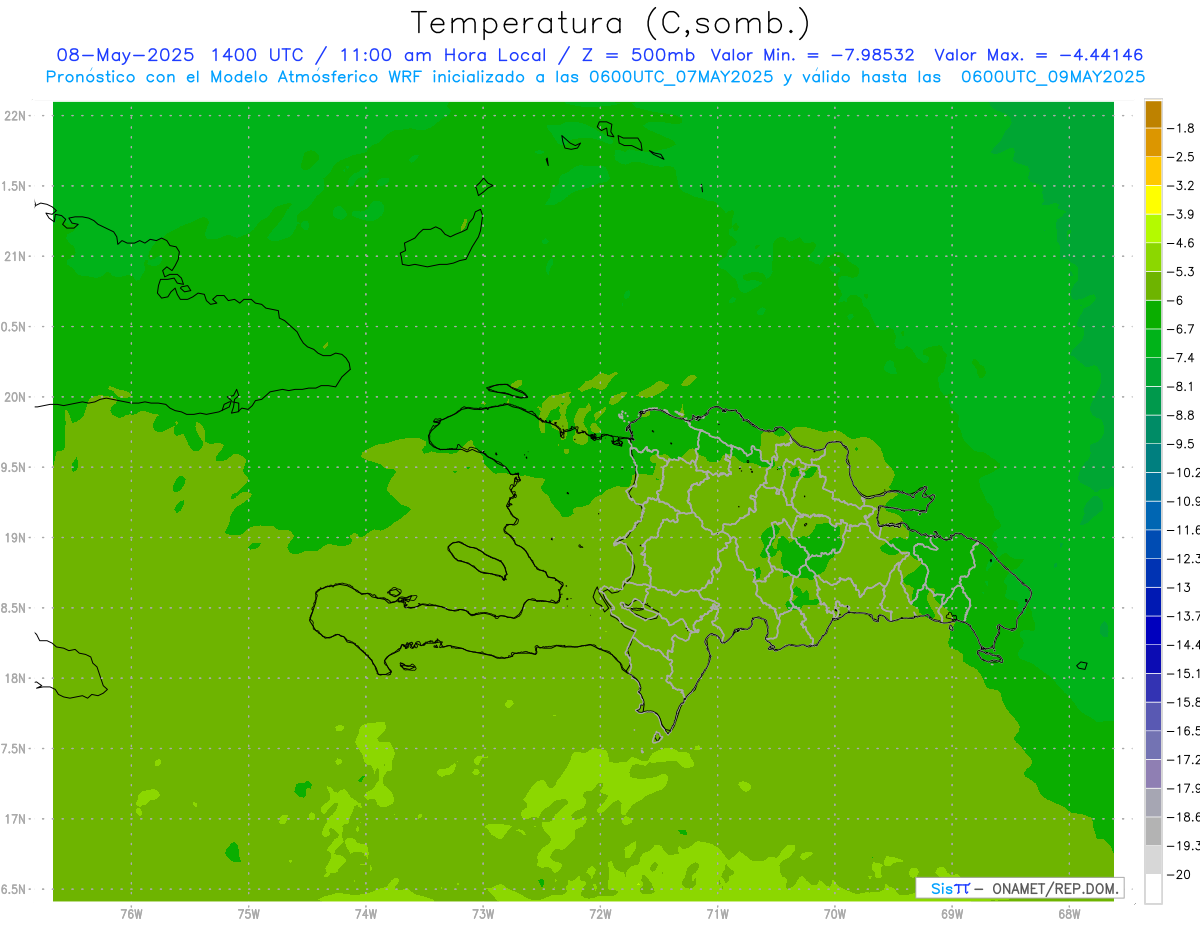
Task: Select the -3.9 colorbar value label
Action: click(1181, 214)
